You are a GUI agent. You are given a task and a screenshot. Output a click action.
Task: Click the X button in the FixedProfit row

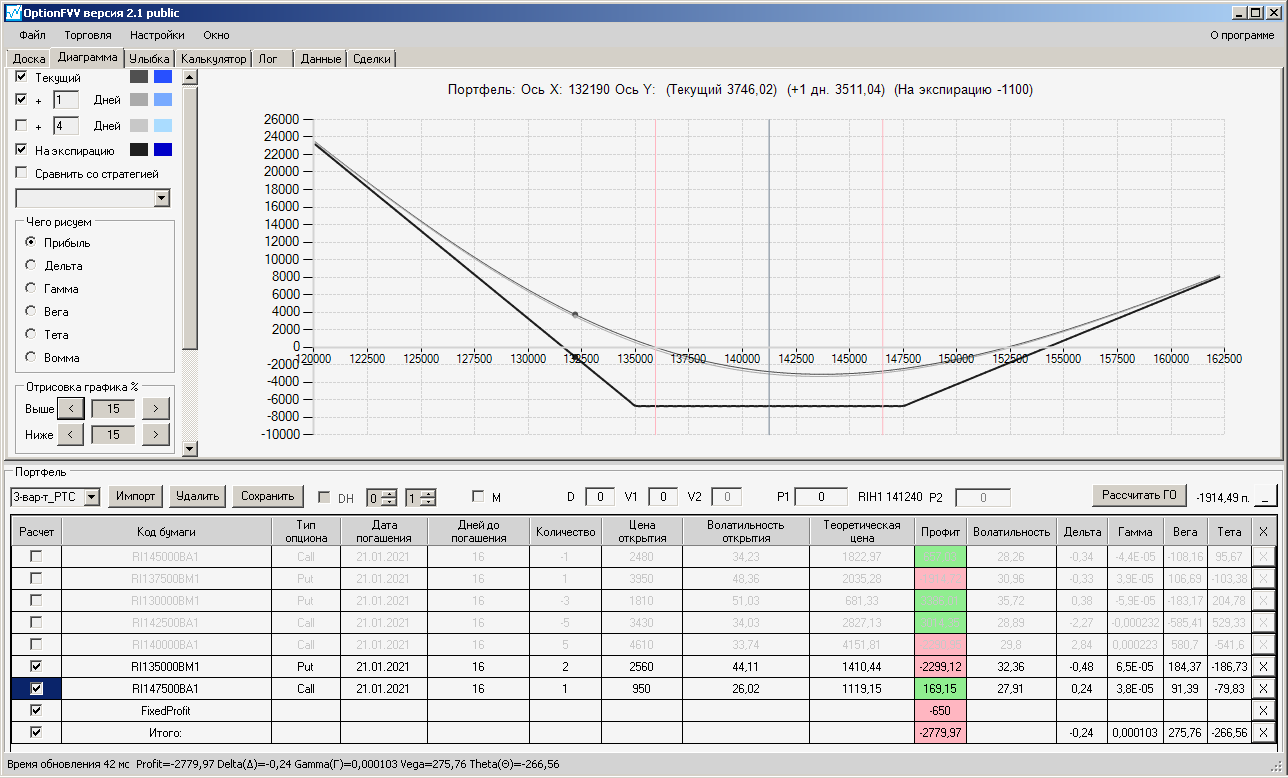pos(1263,710)
